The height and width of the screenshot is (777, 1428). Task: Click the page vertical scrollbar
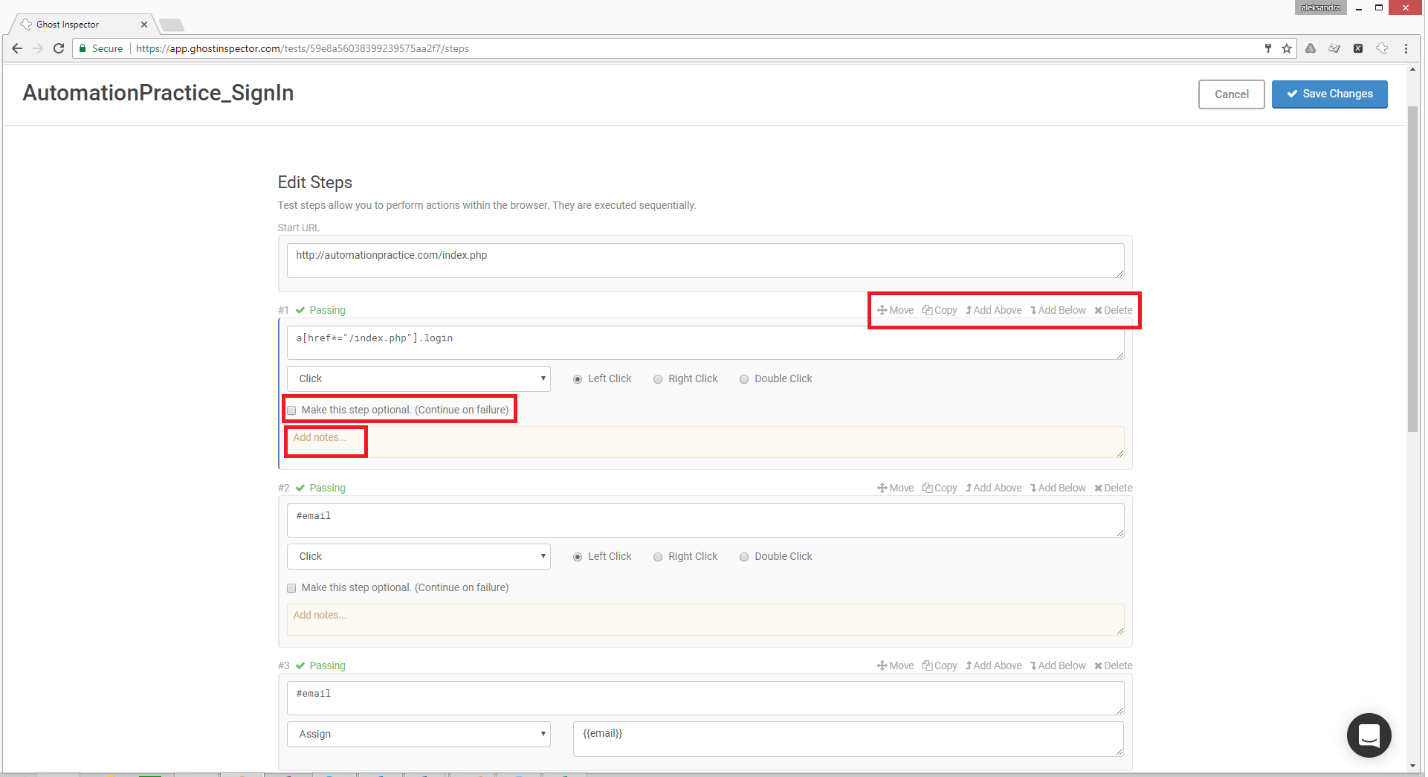click(1412, 270)
